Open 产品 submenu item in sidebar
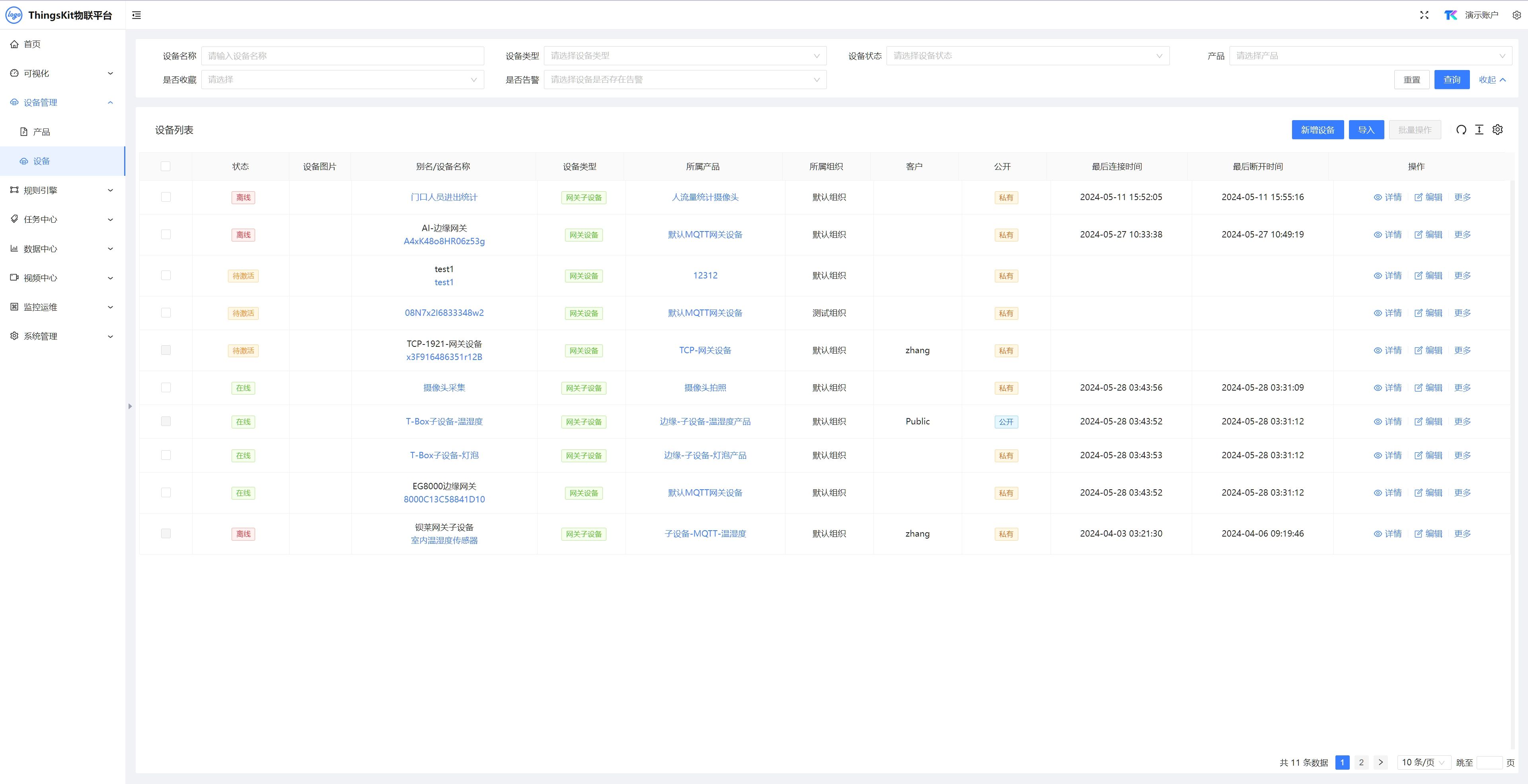 41,132
